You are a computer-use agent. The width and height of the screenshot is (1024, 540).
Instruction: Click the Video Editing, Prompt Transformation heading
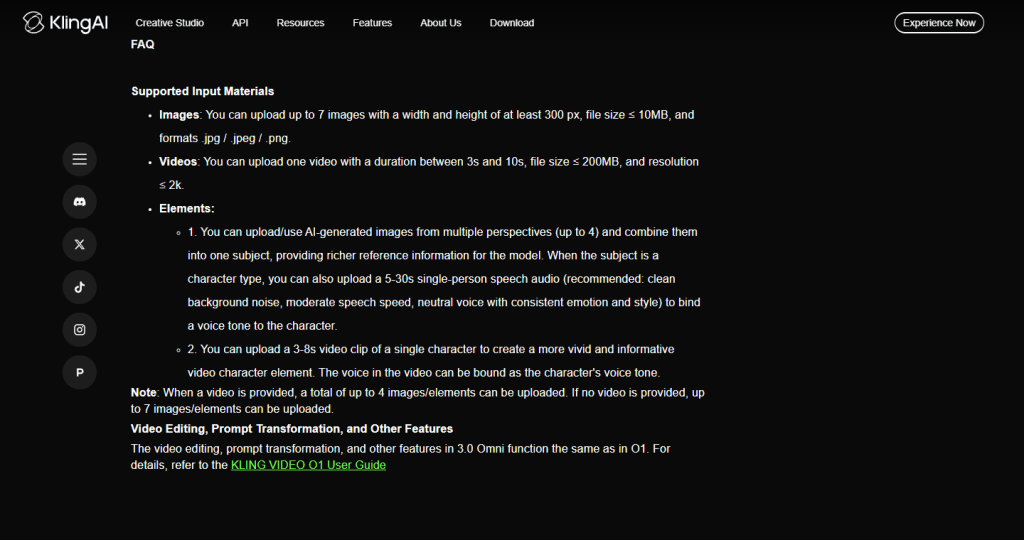tap(292, 429)
